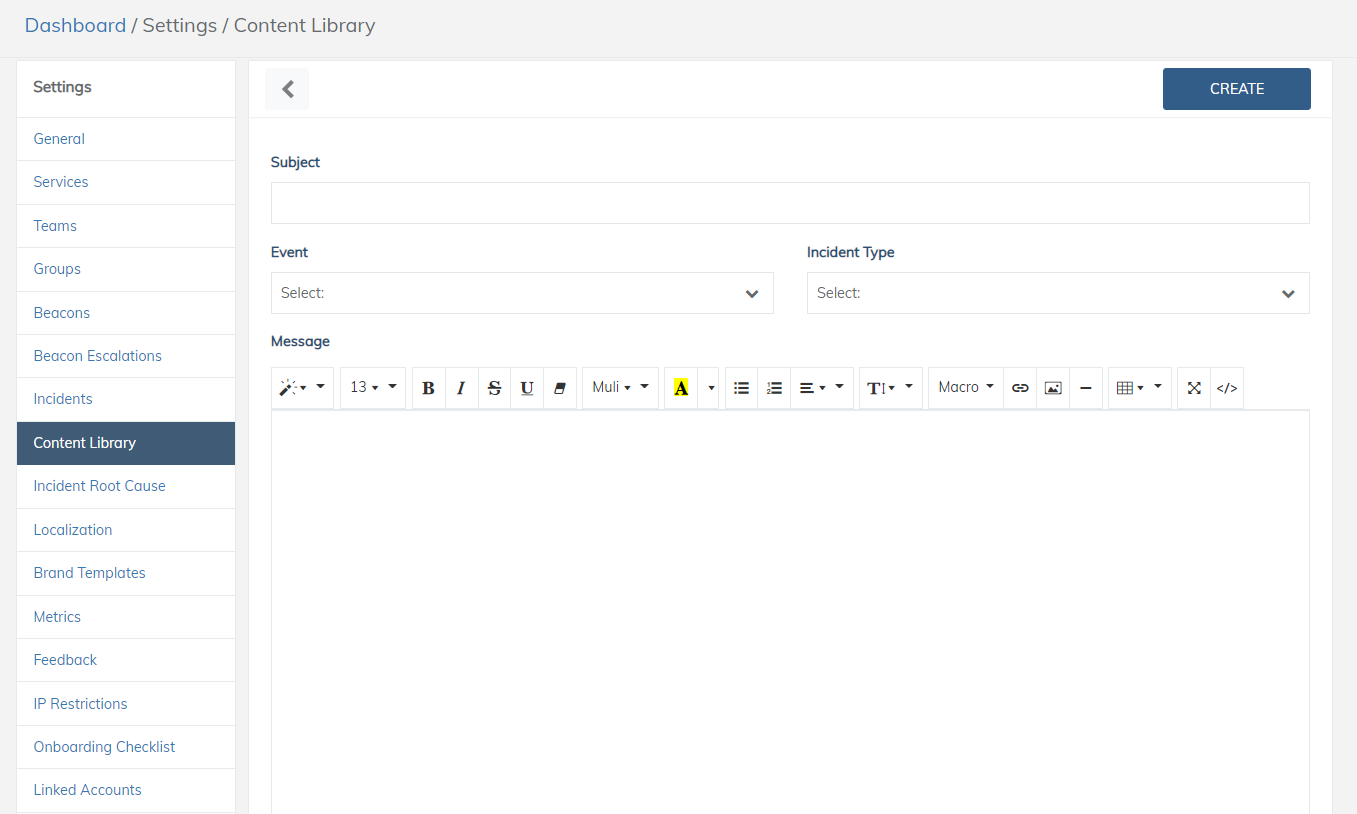Open paragraph alignment options

coord(822,388)
